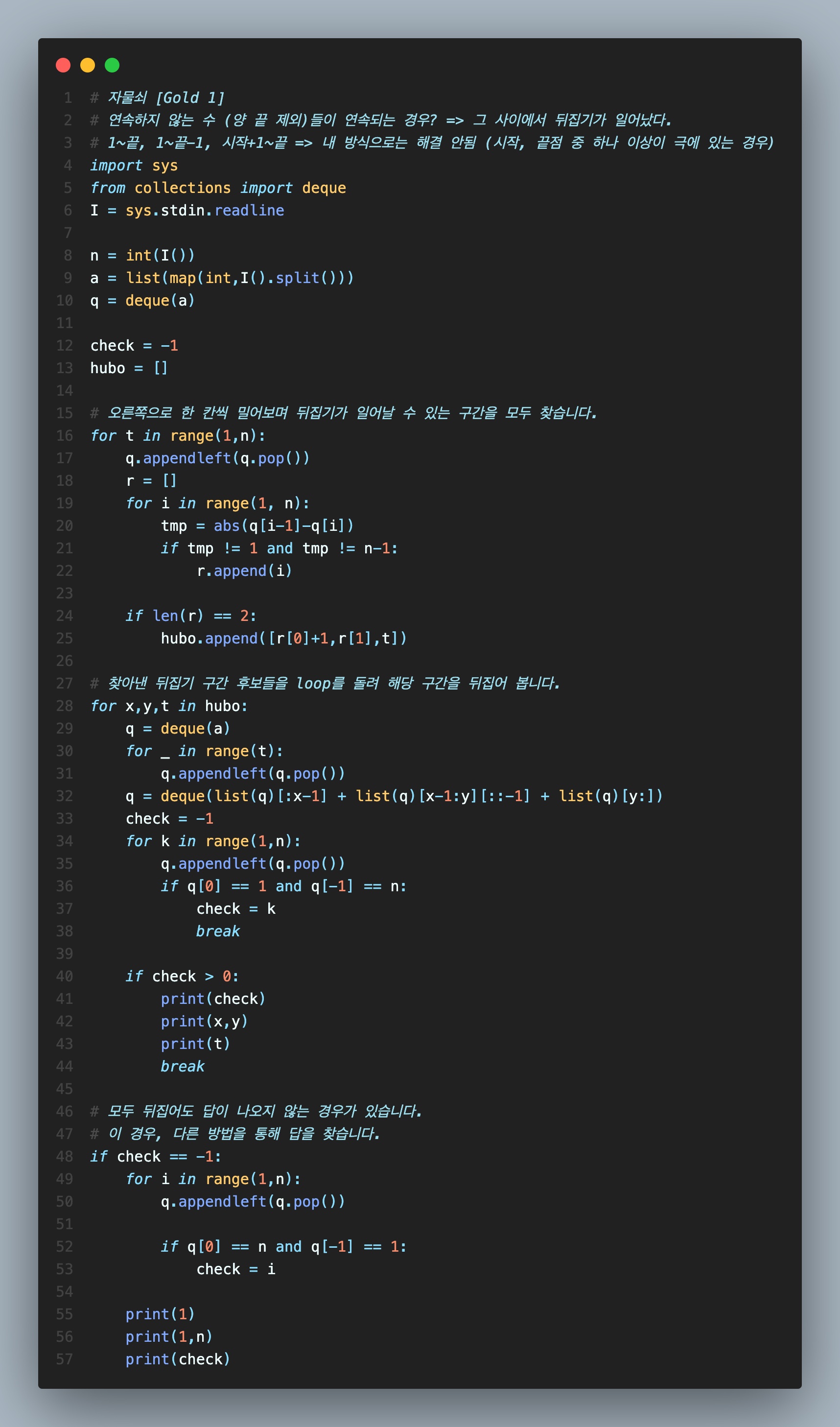Click the yellow minimize dot
Viewport: 840px width, 1427px height.
coord(88,65)
